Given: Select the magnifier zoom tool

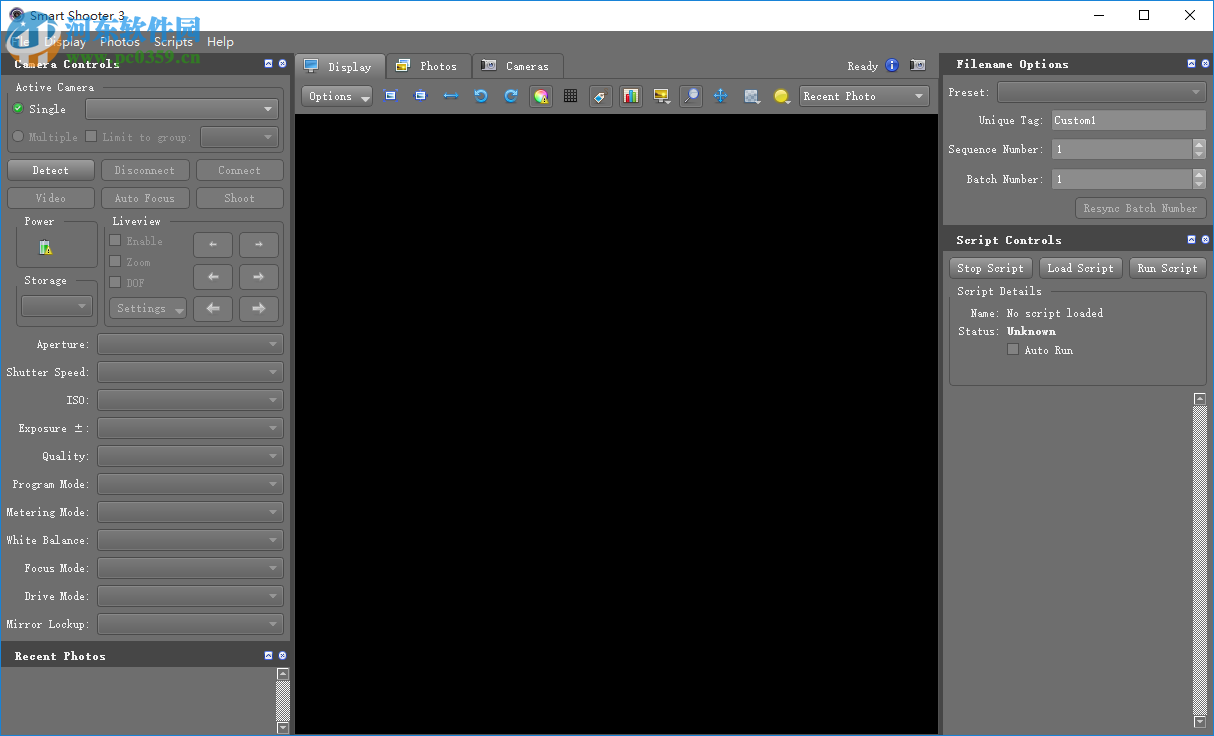Looking at the screenshot, I should 690,96.
